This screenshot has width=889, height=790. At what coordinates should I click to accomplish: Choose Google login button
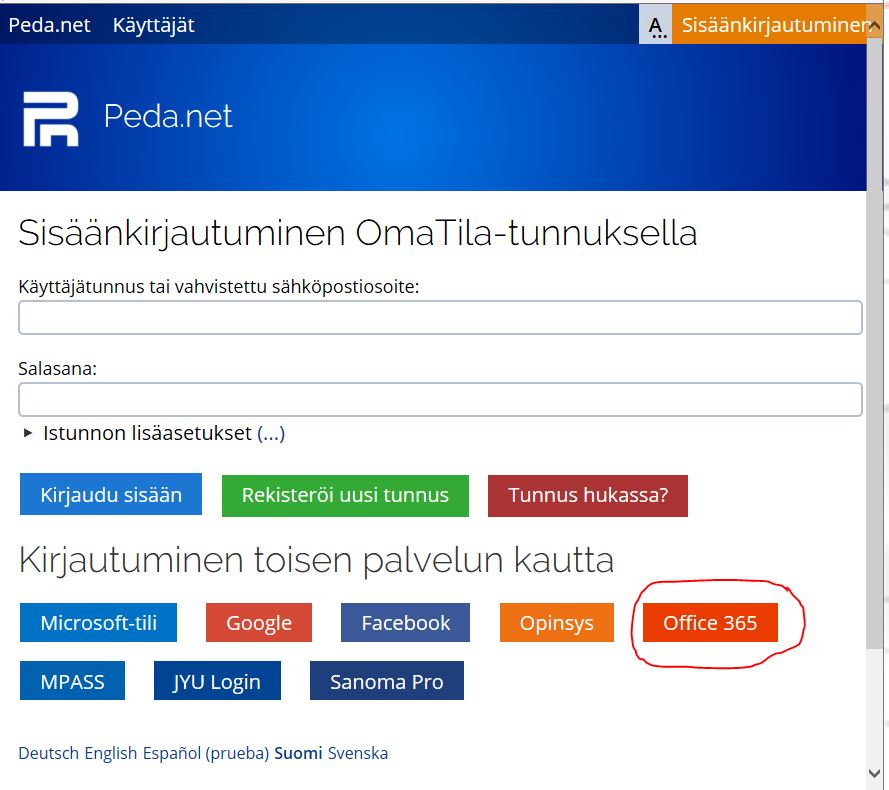[x=259, y=622]
